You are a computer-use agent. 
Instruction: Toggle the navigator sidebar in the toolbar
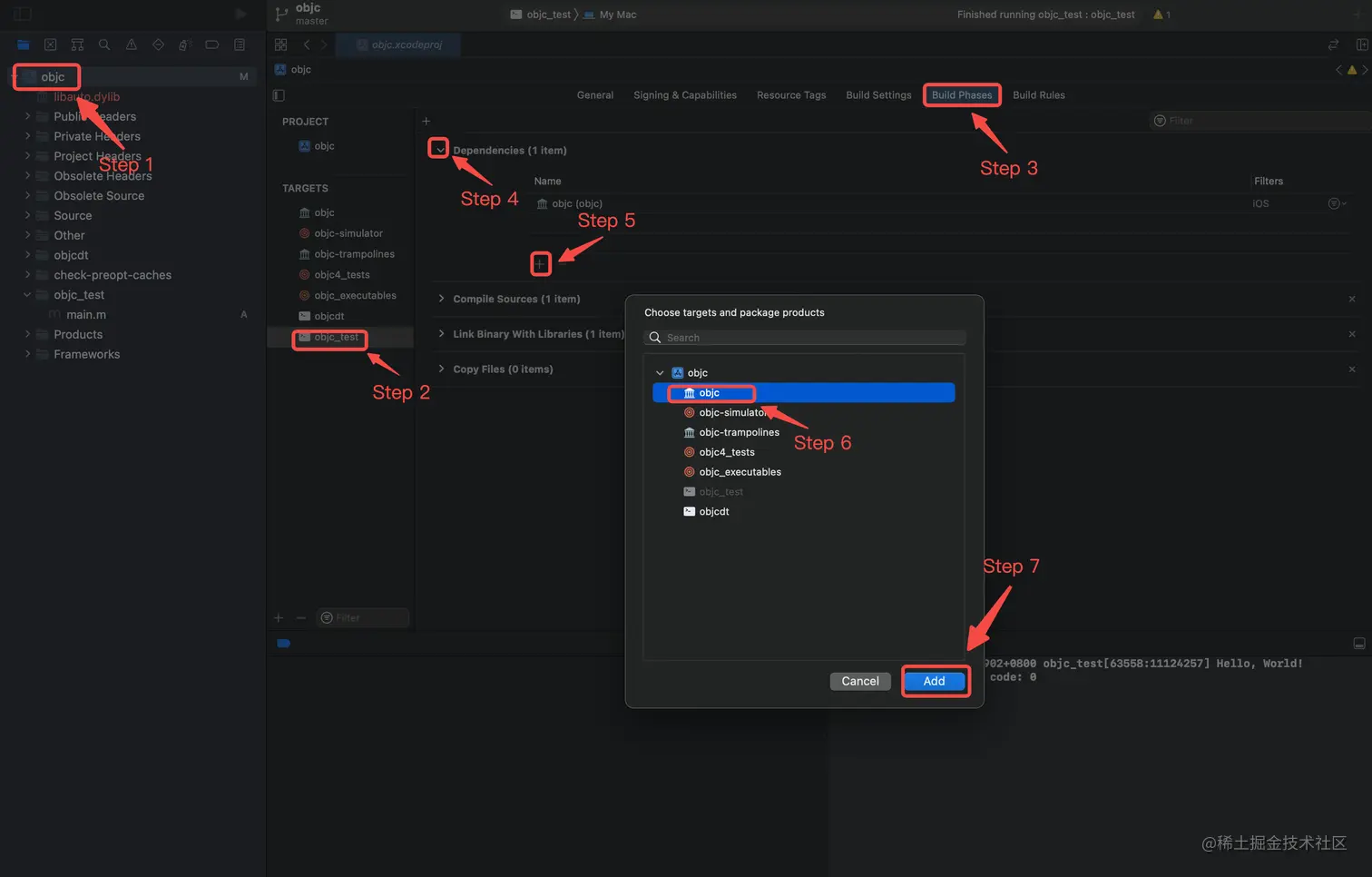(23, 14)
